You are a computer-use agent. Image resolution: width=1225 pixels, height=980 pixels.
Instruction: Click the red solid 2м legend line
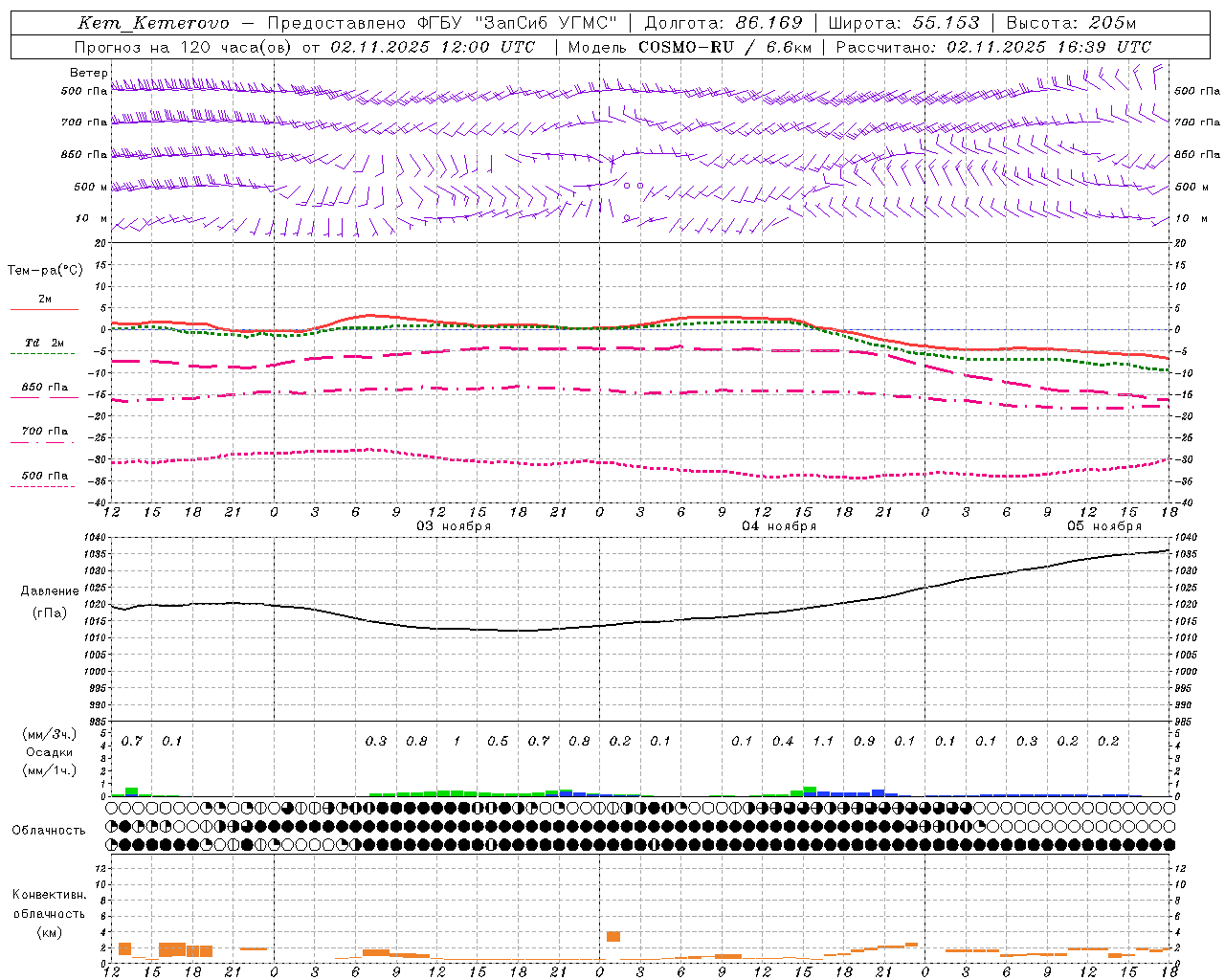(x=45, y=310)
